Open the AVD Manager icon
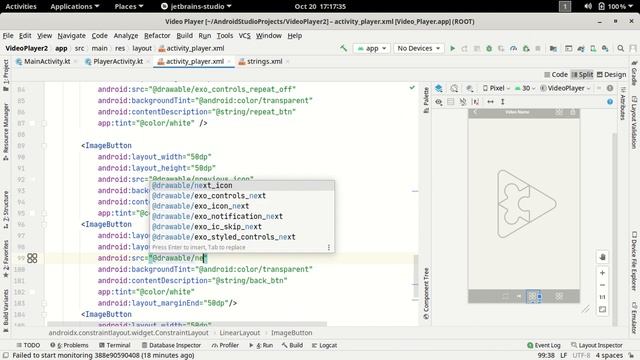640x360 pixels. [x=593, y=48]
